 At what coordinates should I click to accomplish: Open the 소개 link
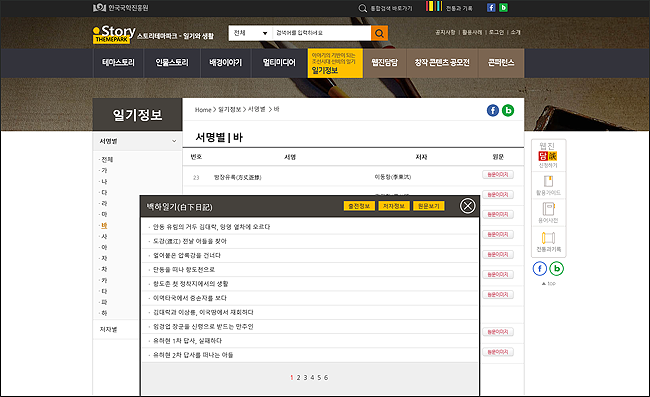515,32
